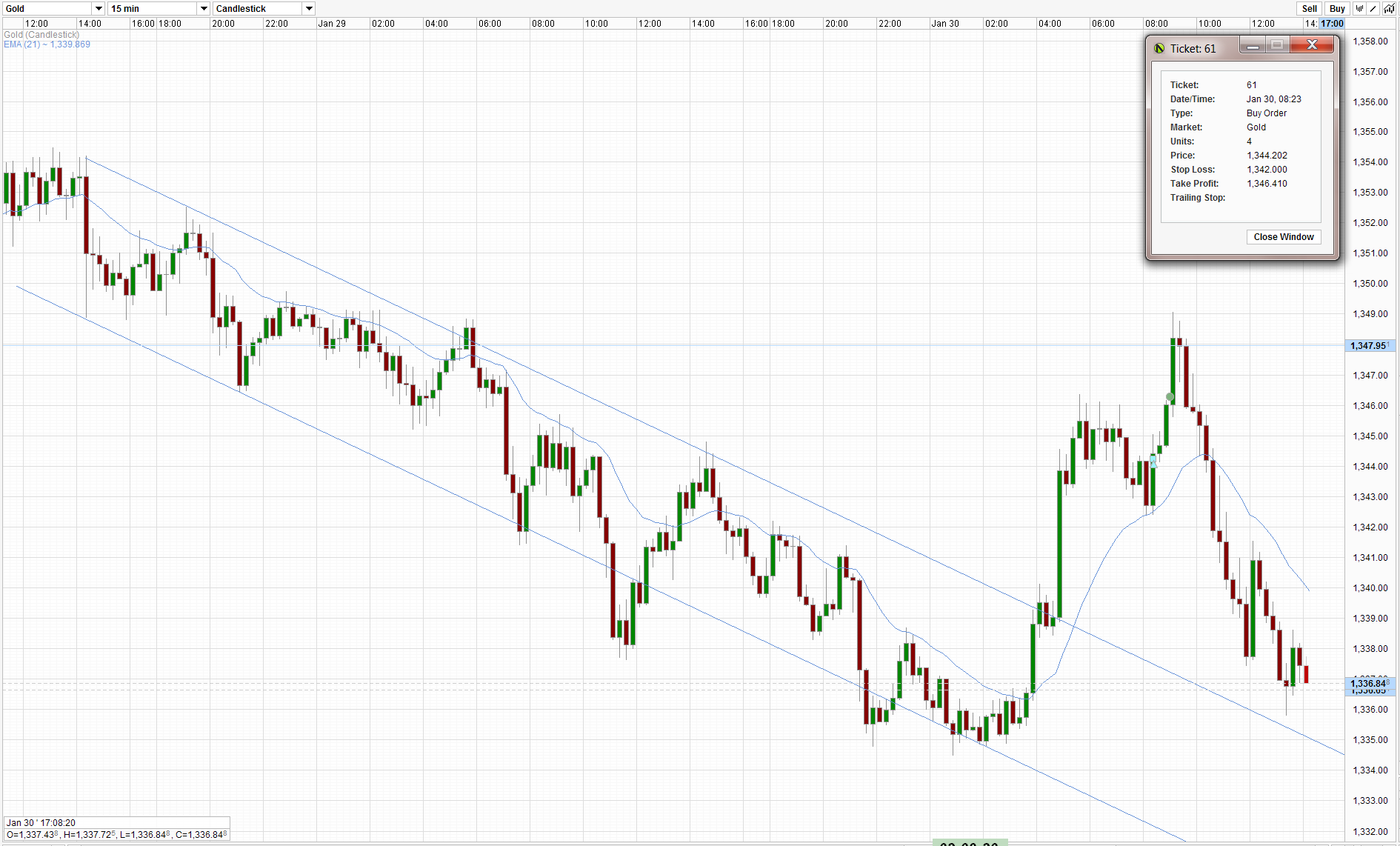
Task: Close the Ticket 61 dialog with X
Action: click(1312, 45)
